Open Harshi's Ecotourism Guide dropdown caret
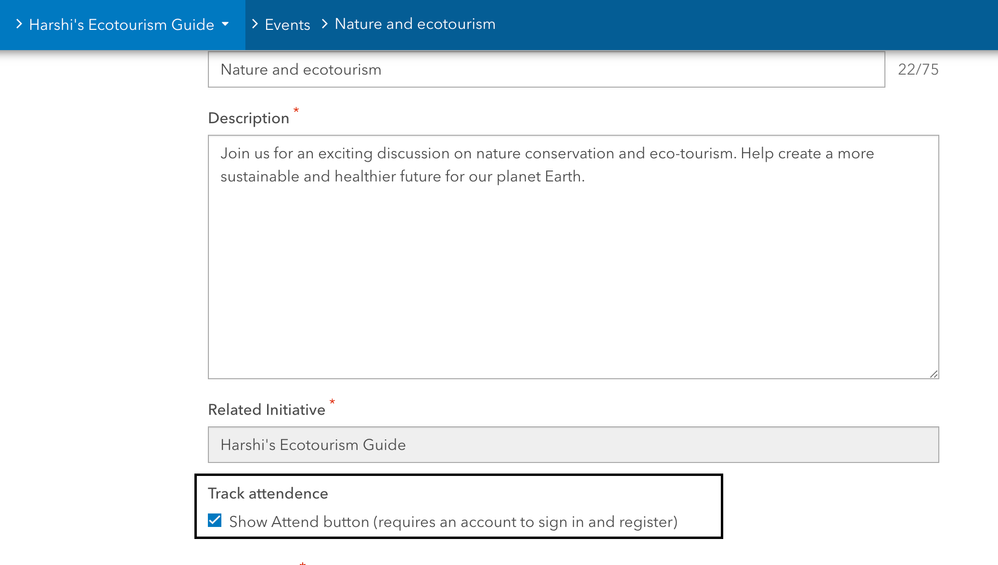Image resolution: width=998 pixels, height=565 pixels. pos(226,24)
